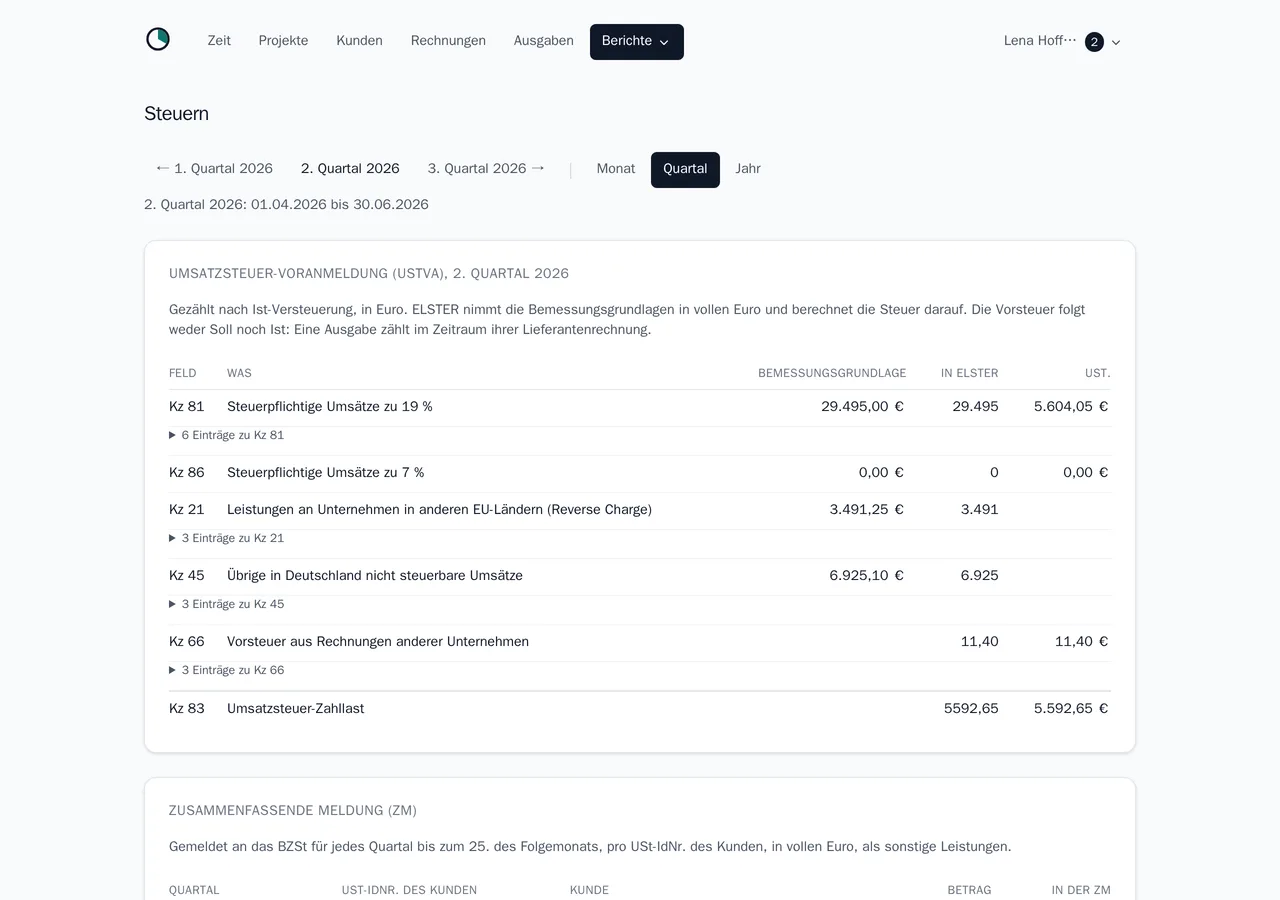Expand the 3 Einträge zu Kz 66 details

[227, 670]
